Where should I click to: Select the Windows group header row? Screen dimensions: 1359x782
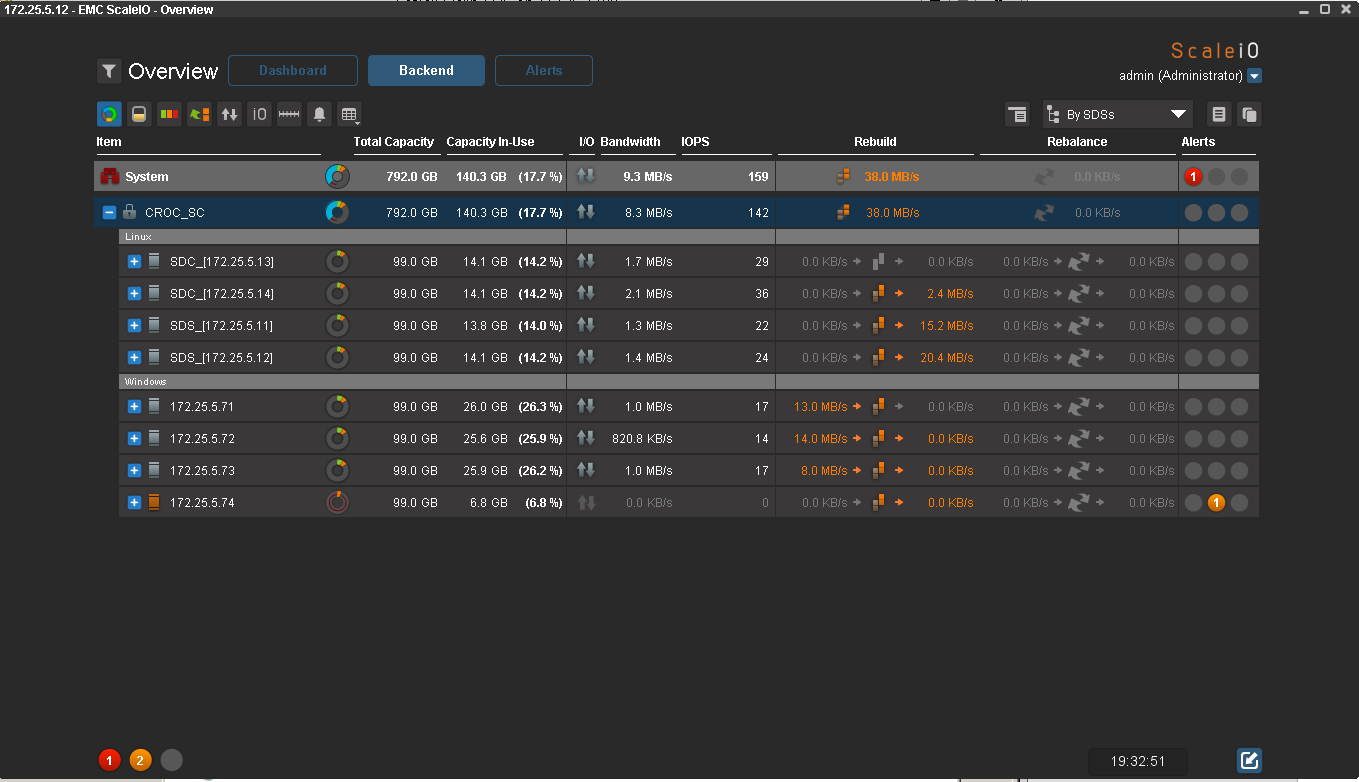point(688,382)
